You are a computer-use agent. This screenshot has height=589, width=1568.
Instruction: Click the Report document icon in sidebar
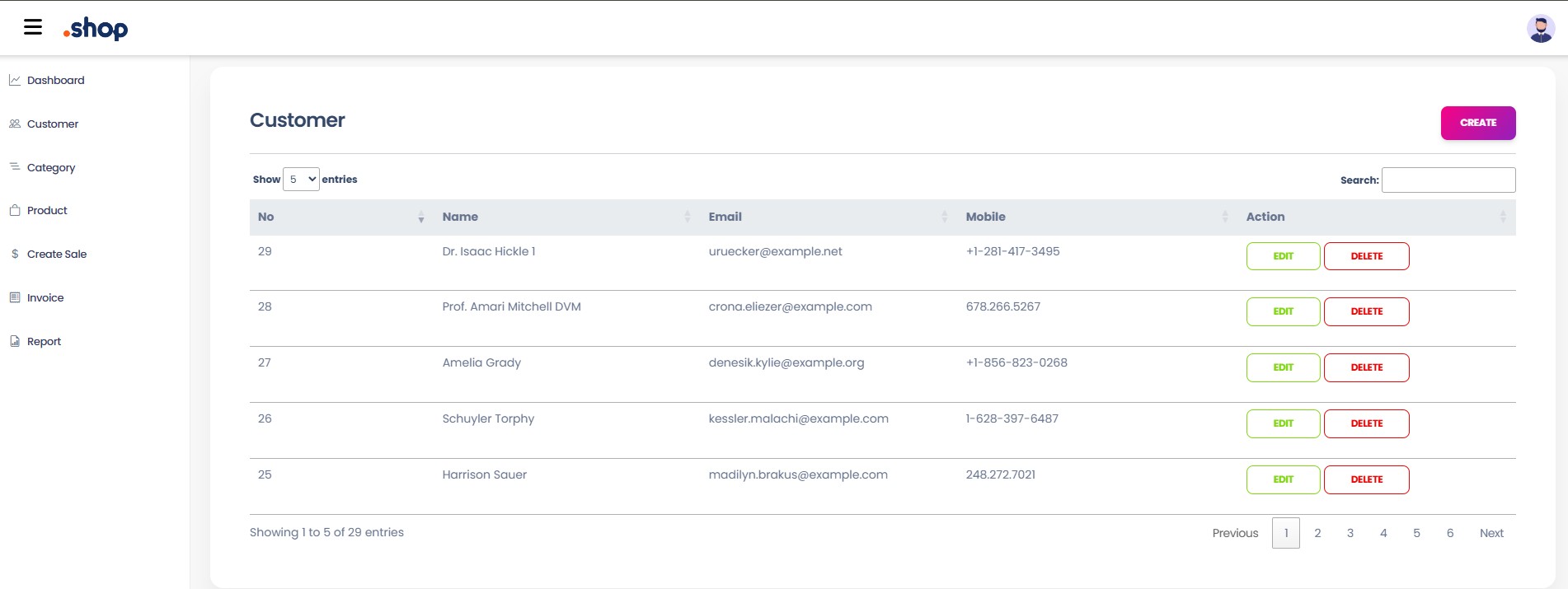15,341
